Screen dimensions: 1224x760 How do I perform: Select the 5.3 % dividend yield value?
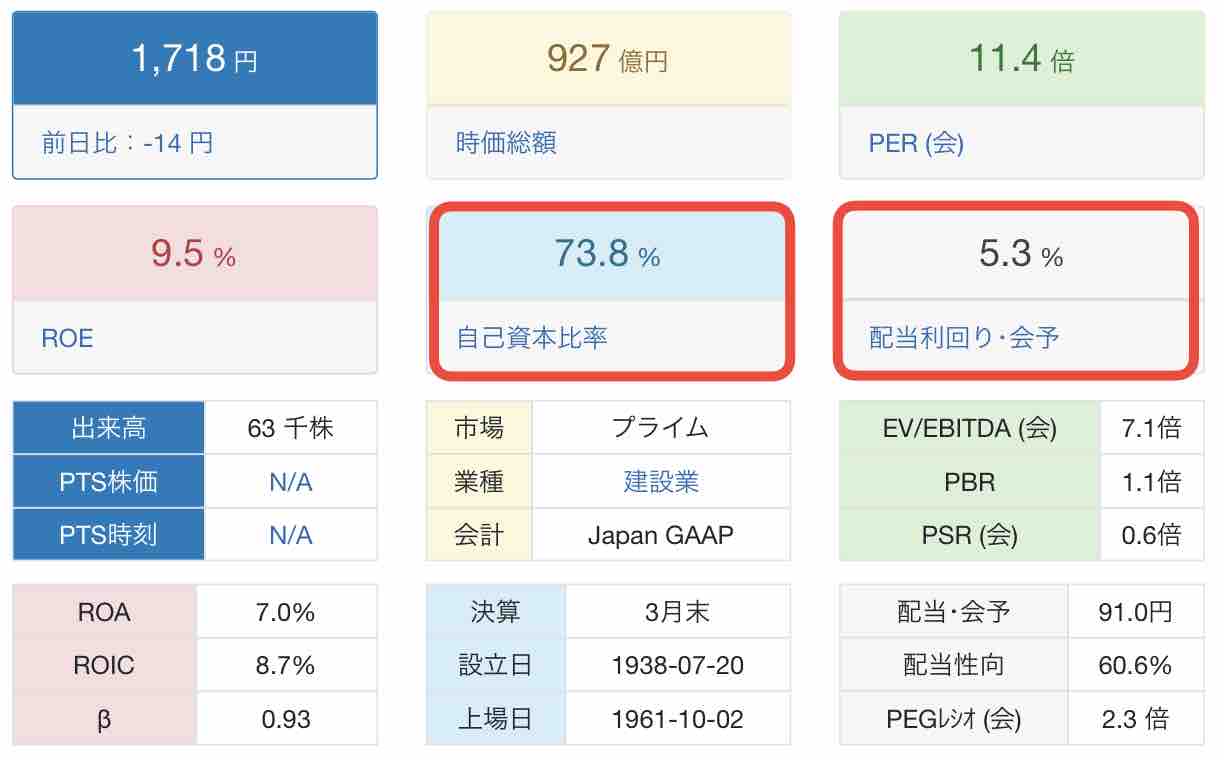[x=1021, y=256]
